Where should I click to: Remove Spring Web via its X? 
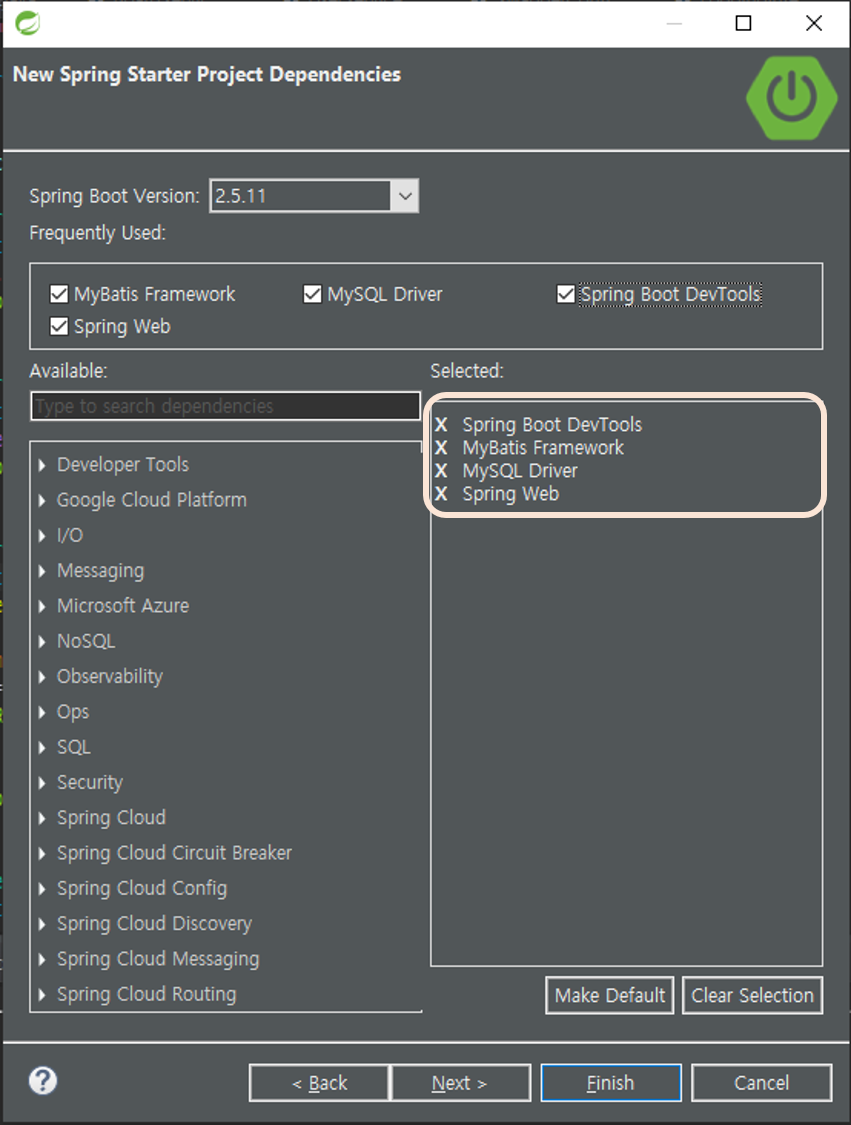click(441, 494)
